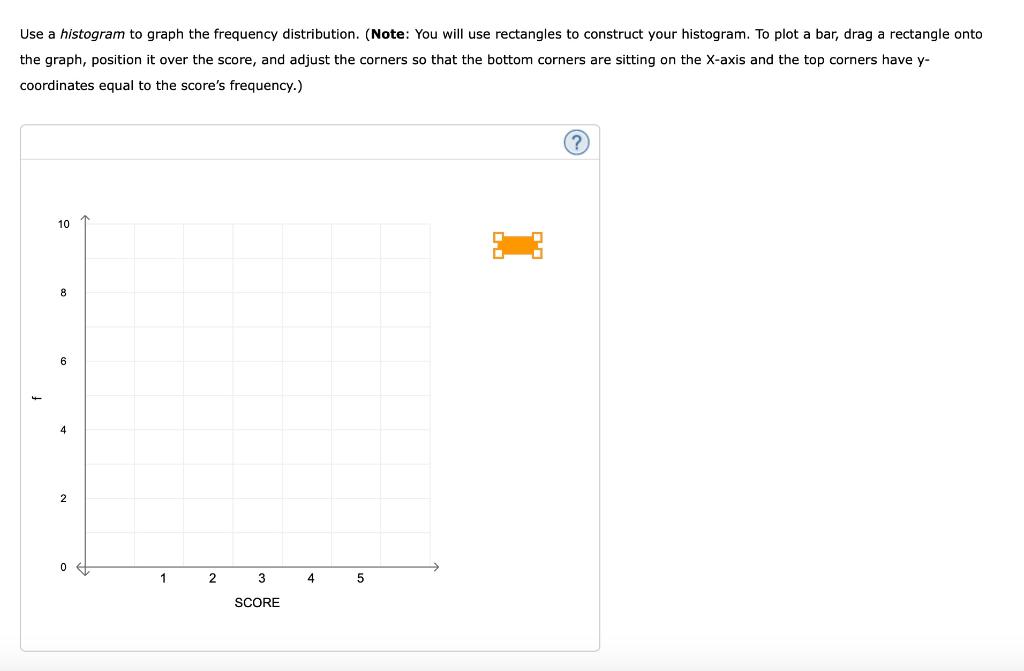Select the SCORE axis title label
This screenshot has height=671, width=1024.
pos(256,602)
